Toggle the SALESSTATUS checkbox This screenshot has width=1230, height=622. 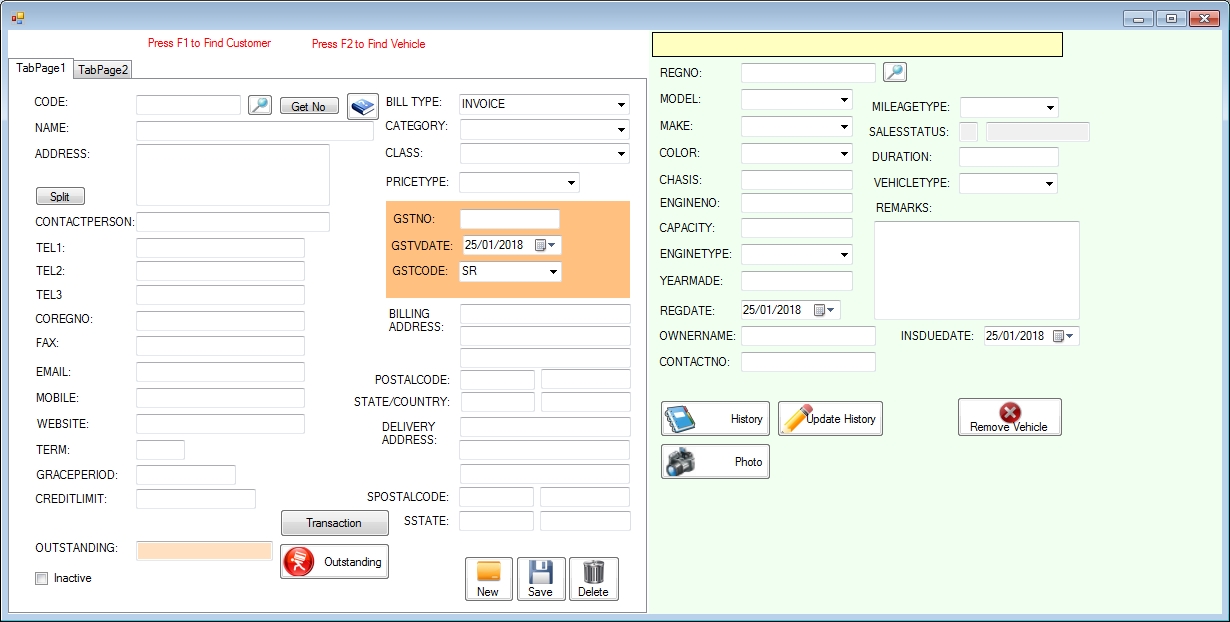[x=968, y=132]
